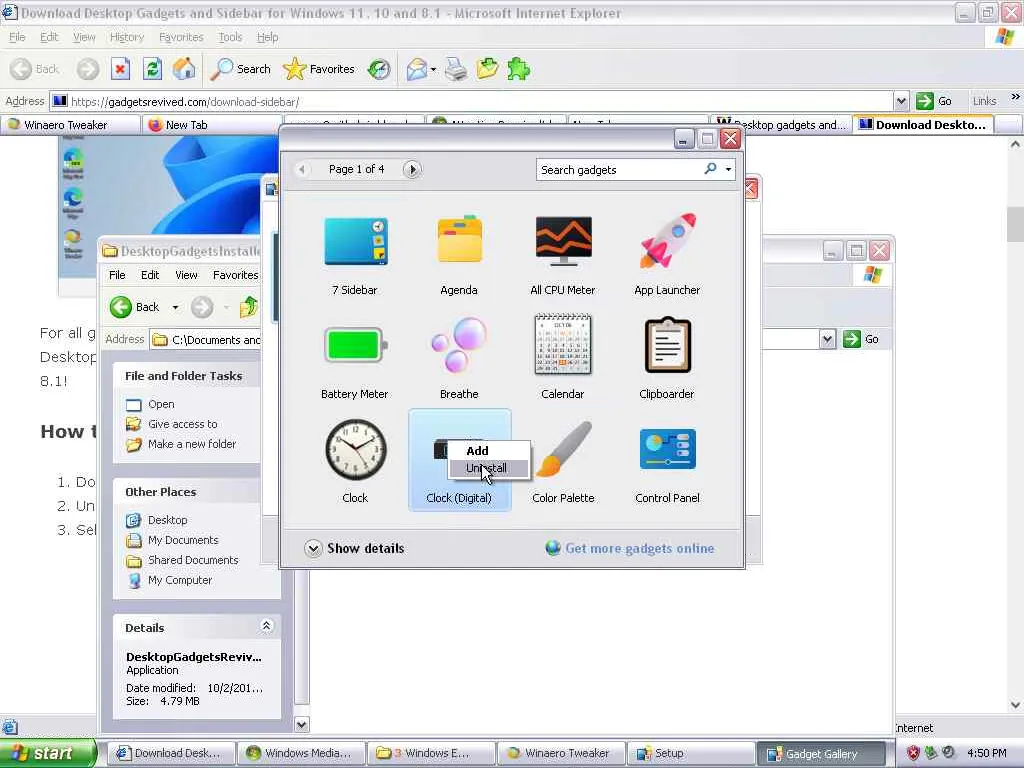Click the Up folder icon in Explorer
1024x768 pixels.
pyautogui.click(x=249, y=307)
